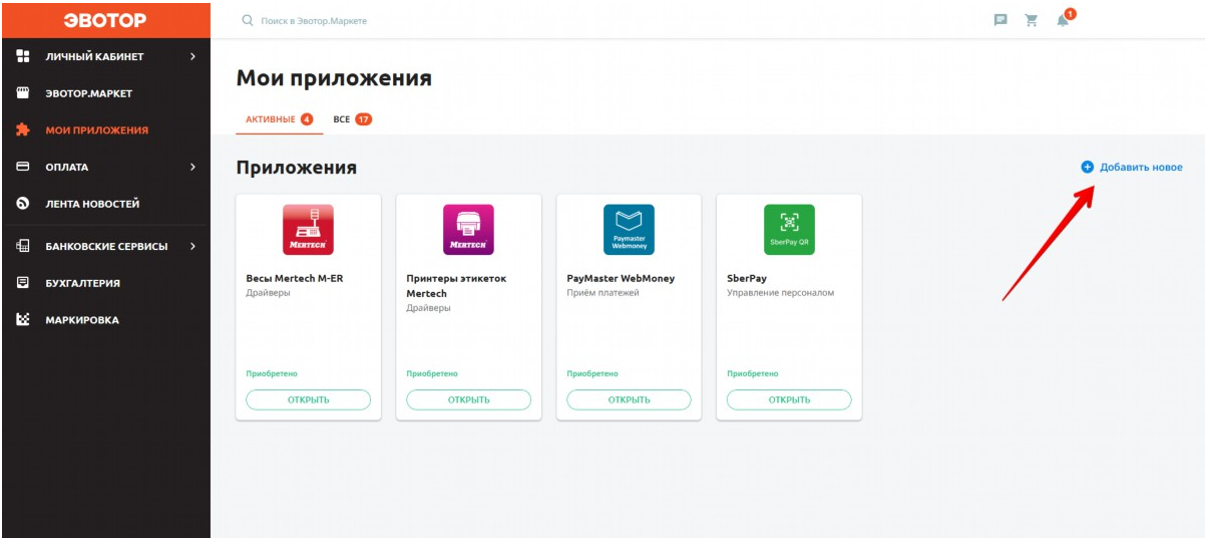The height and width of the screenshot is (542, 1213).
Task: Click the PayMaster WebMoney app icon
Action: (629, 230)
